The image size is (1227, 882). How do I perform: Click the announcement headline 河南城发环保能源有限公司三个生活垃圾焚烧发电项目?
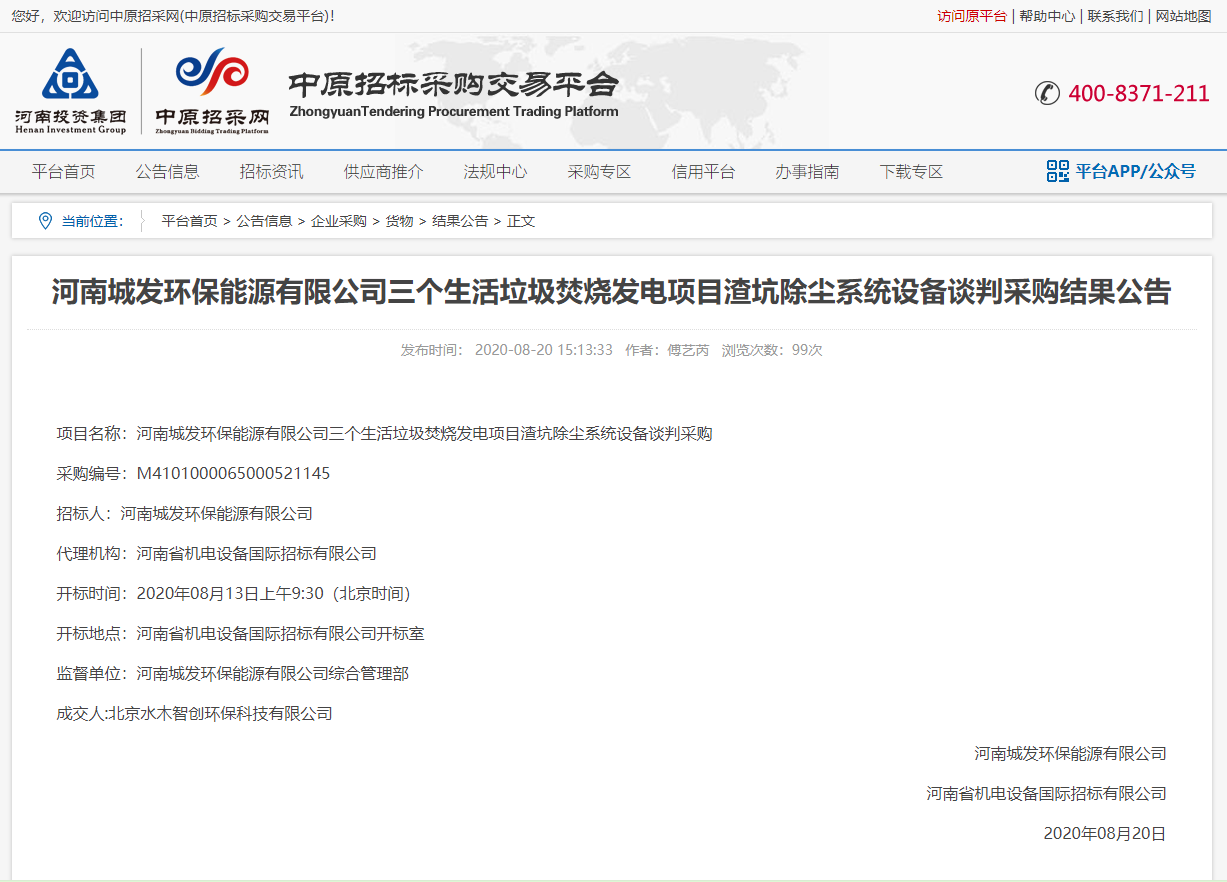611,292
